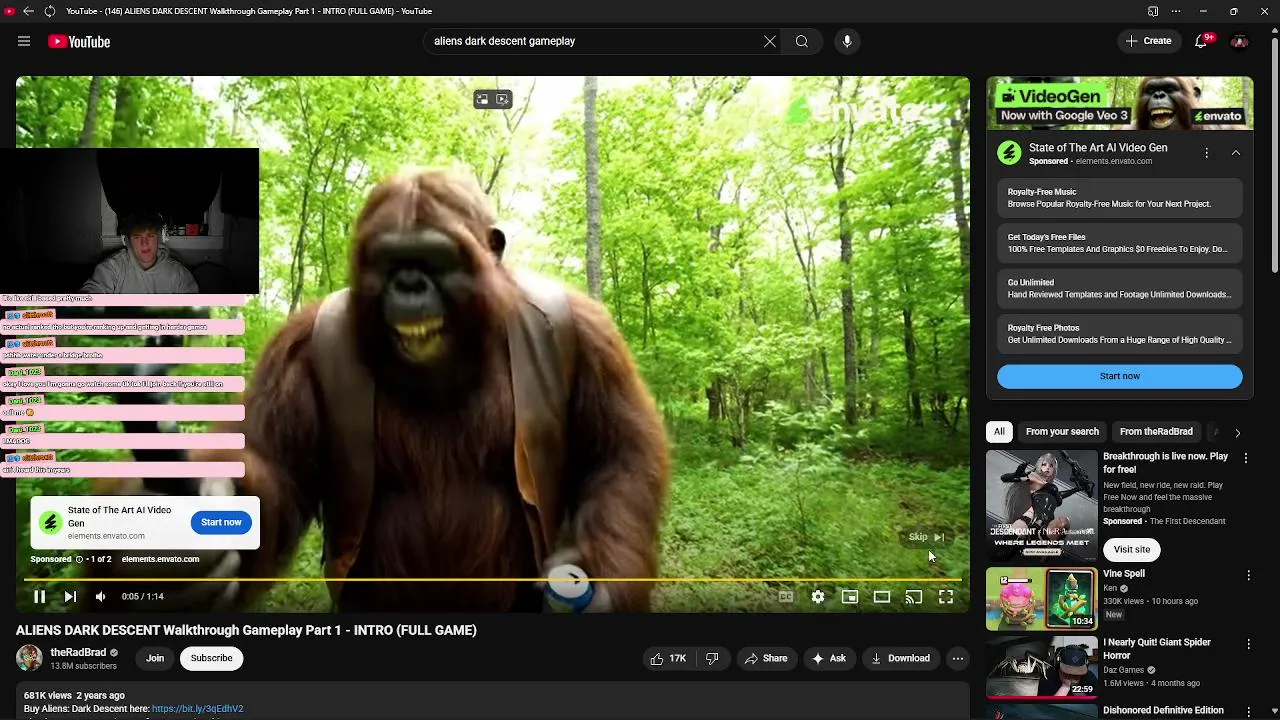Open the browser sidebar panel icon
Screen dimensions: 1280x720
tap(1153, 11)
